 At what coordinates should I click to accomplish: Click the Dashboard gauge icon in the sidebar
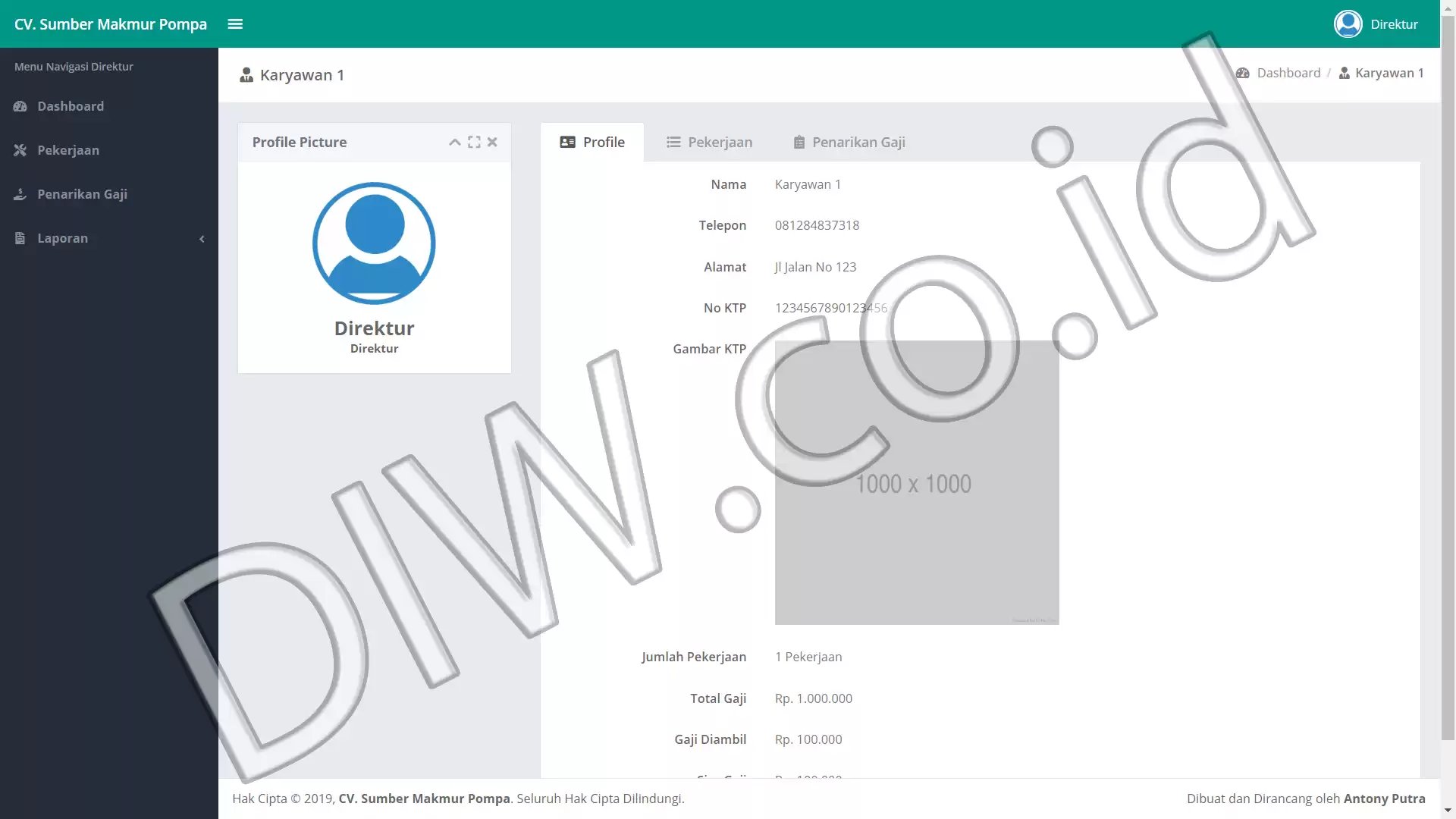click(20, 106)
